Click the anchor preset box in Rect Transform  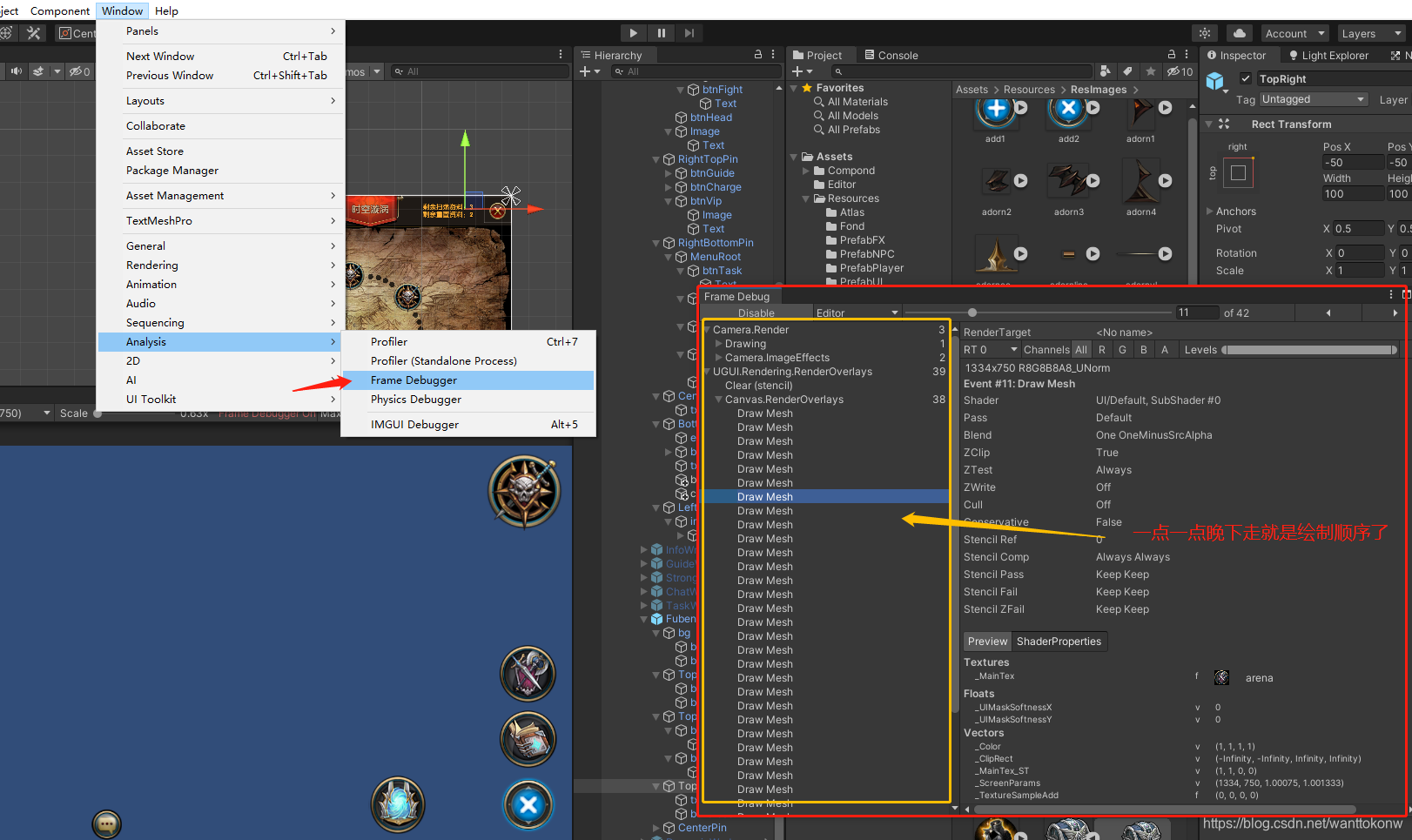tap(1238, 173)
